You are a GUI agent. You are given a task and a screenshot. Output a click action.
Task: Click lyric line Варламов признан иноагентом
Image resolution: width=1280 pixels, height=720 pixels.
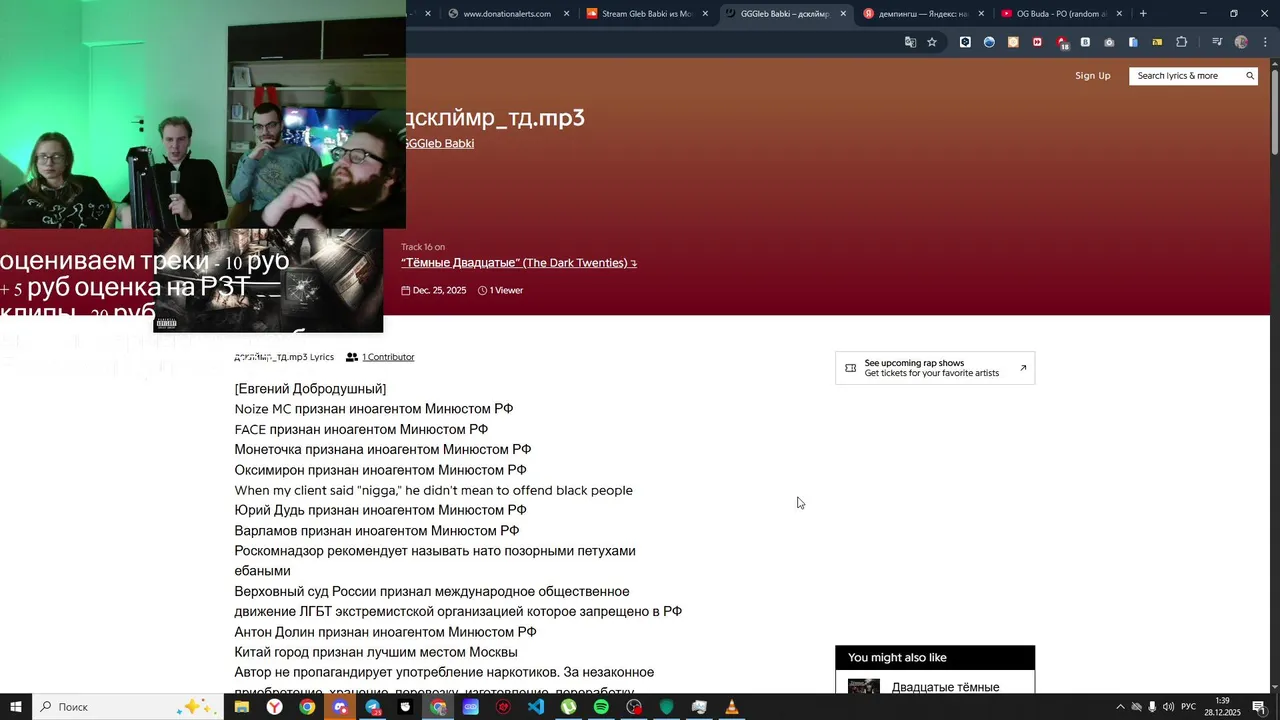coord(377,531)
